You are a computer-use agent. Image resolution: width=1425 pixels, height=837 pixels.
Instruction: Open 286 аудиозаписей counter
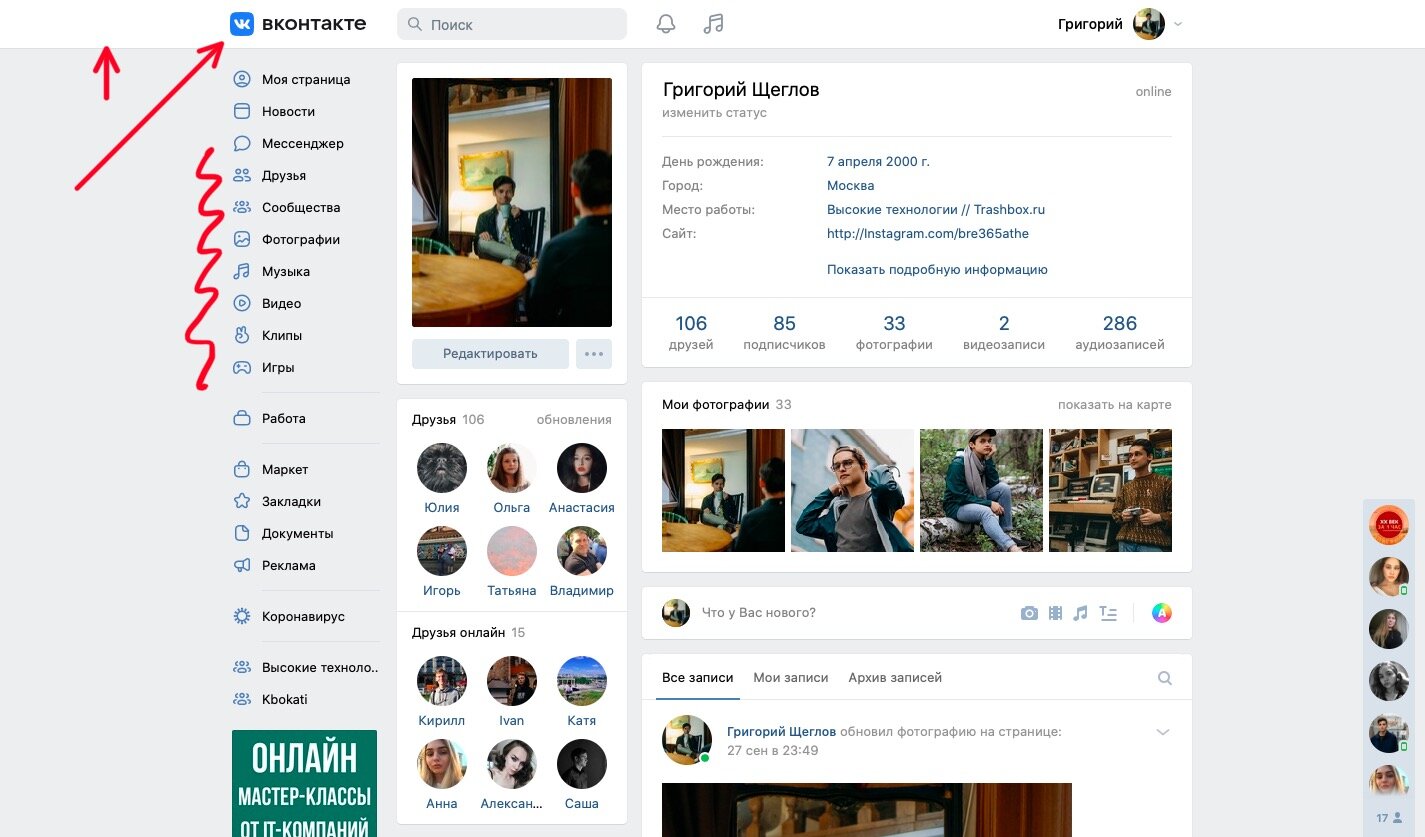pos(1120,333)
